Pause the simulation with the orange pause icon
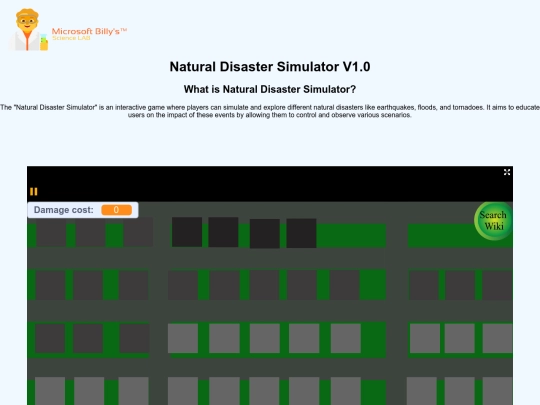 point(33,191)
